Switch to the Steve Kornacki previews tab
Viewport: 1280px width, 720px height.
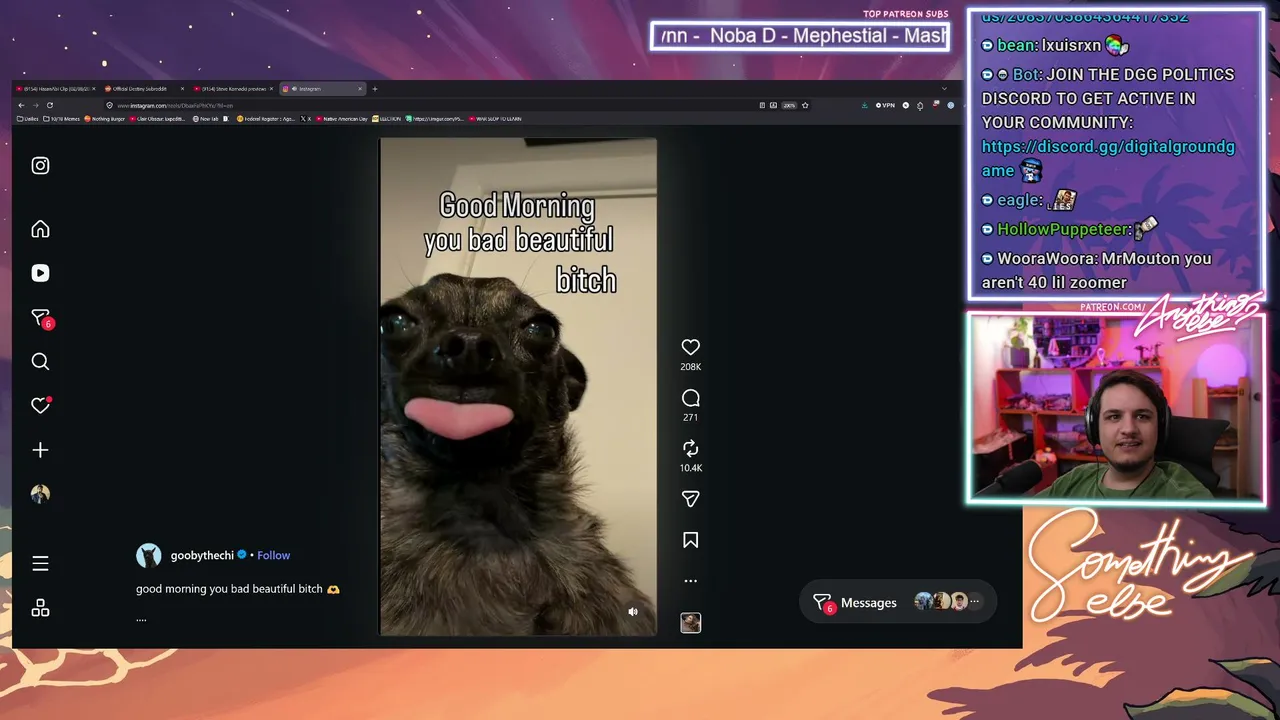coord(235,89)
